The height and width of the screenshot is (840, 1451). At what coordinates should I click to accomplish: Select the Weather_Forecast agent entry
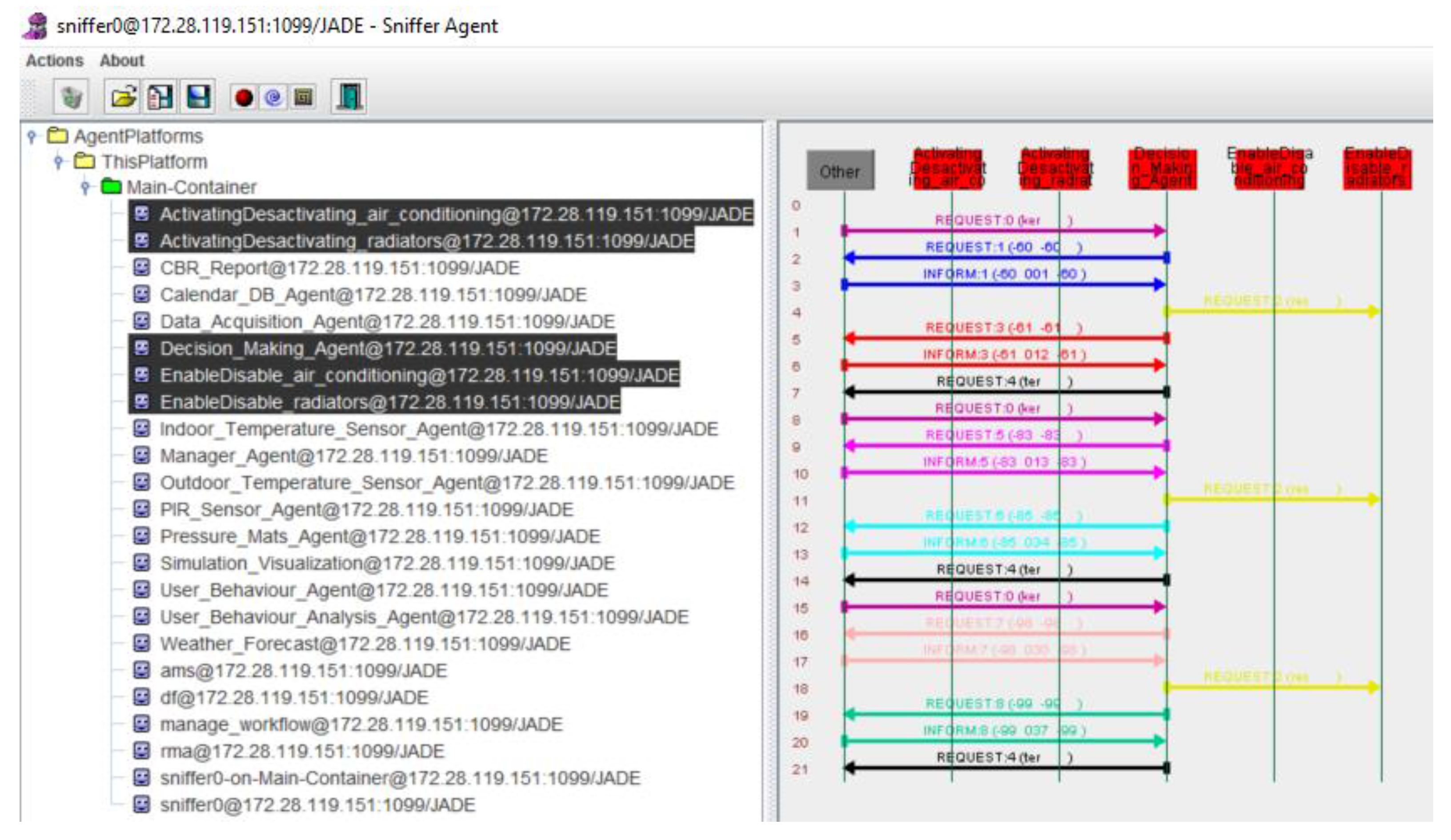[365, 644]
